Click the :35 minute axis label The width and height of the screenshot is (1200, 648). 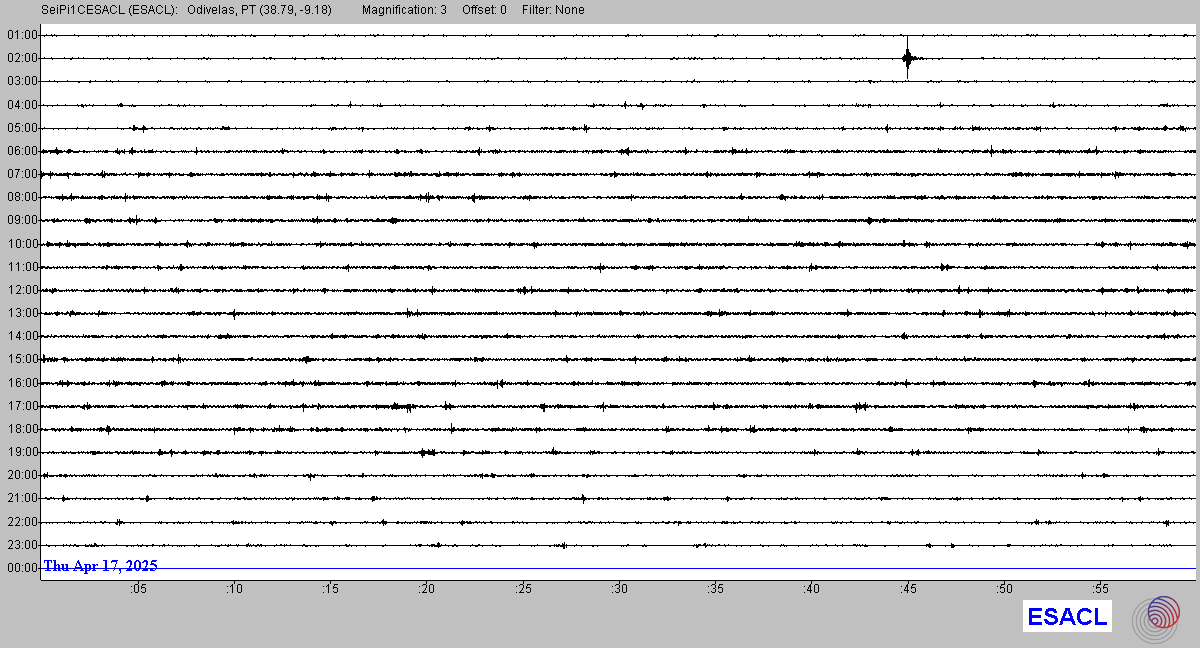[x=715, y=590]
